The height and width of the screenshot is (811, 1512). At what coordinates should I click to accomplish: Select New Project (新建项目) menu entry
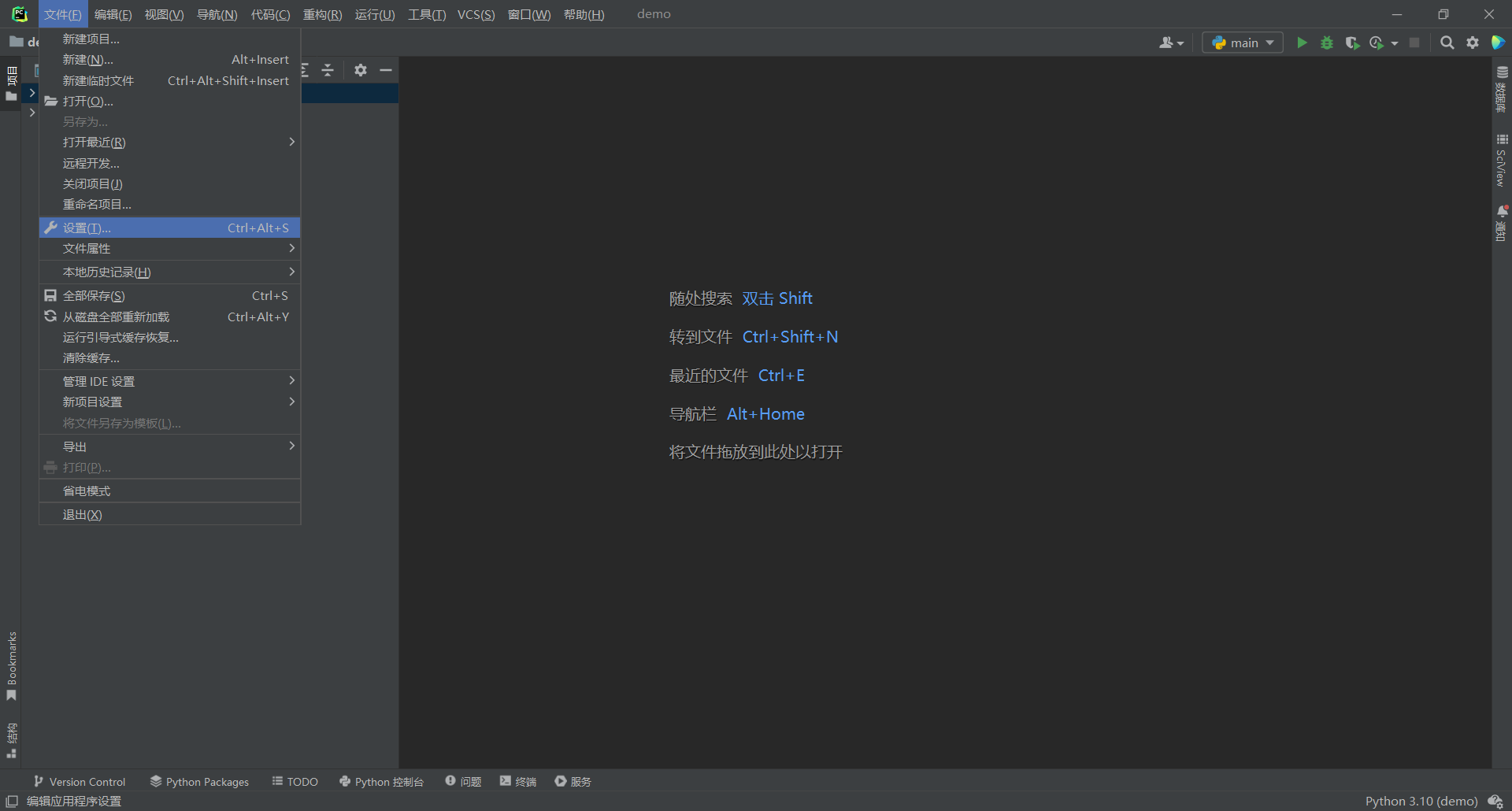click(x=170, y=39)
